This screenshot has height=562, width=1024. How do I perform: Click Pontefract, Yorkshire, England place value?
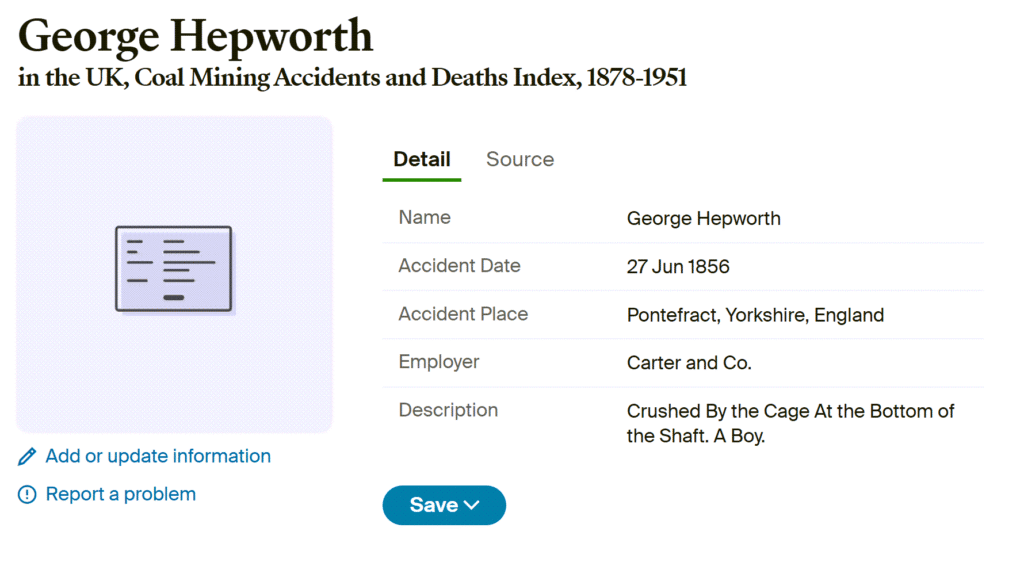(x=755, y=315)
